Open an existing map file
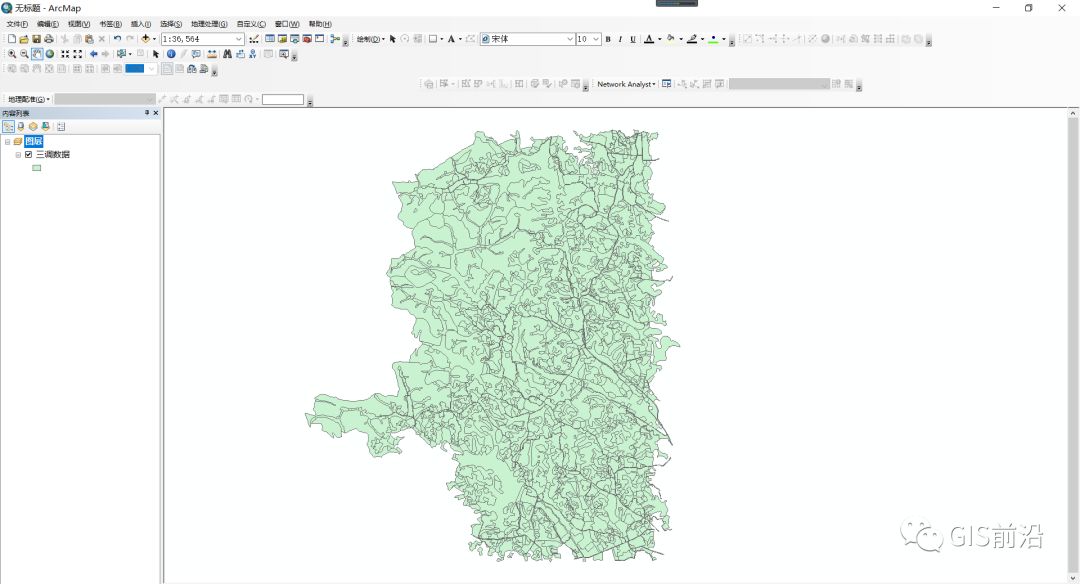 click(24, 39)
